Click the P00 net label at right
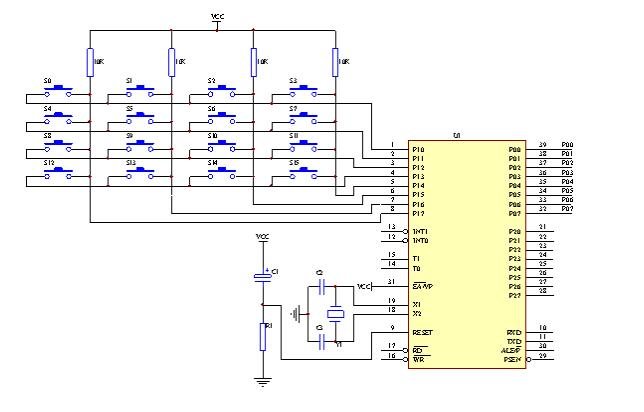Viewport: 644px width, 412px height. coord(567,144)
